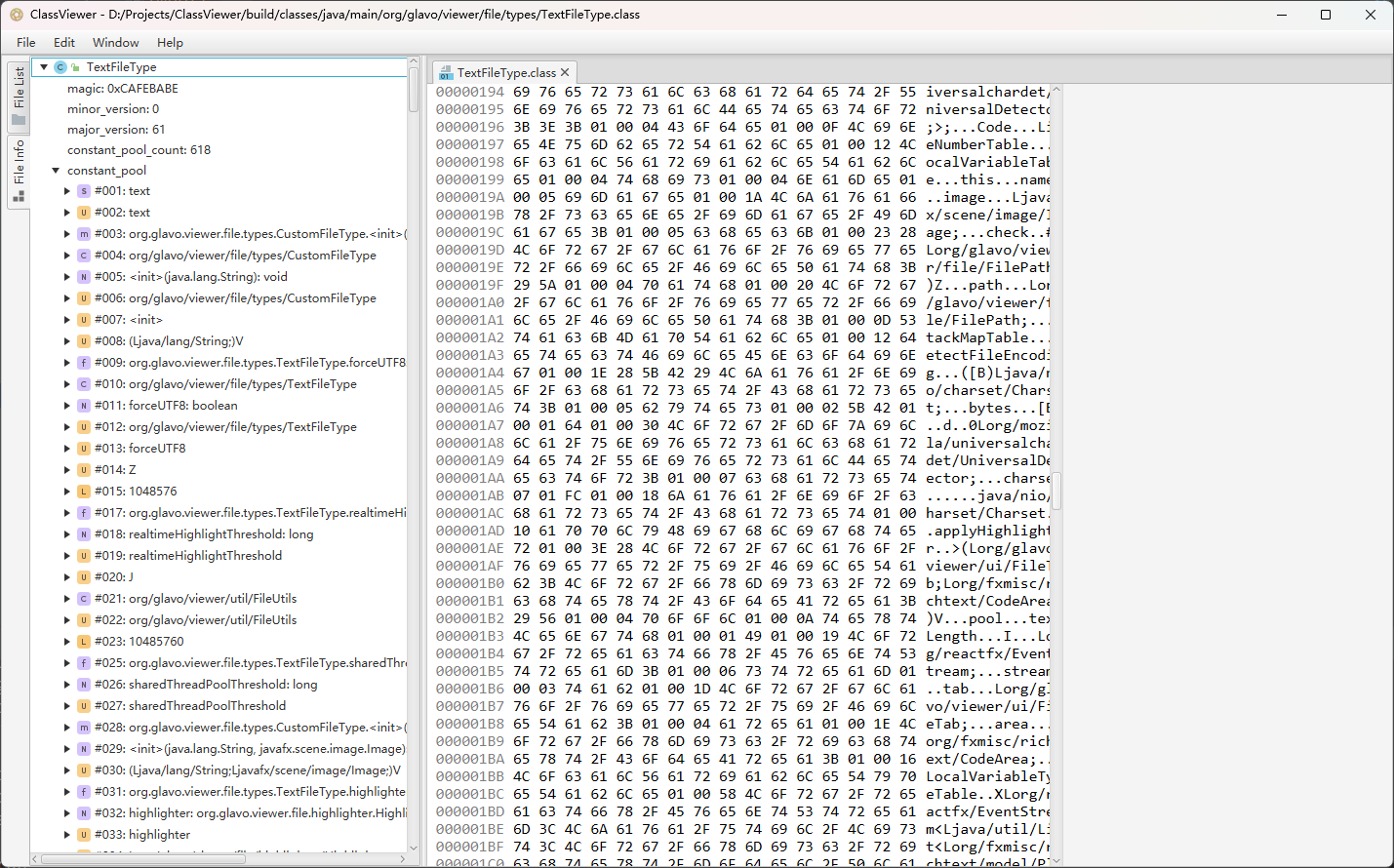Image resolution: width=1394 pixels, height=868 pixels.
Task: Click hex row at offset 000001A0
Action: (x=742, y=302)
